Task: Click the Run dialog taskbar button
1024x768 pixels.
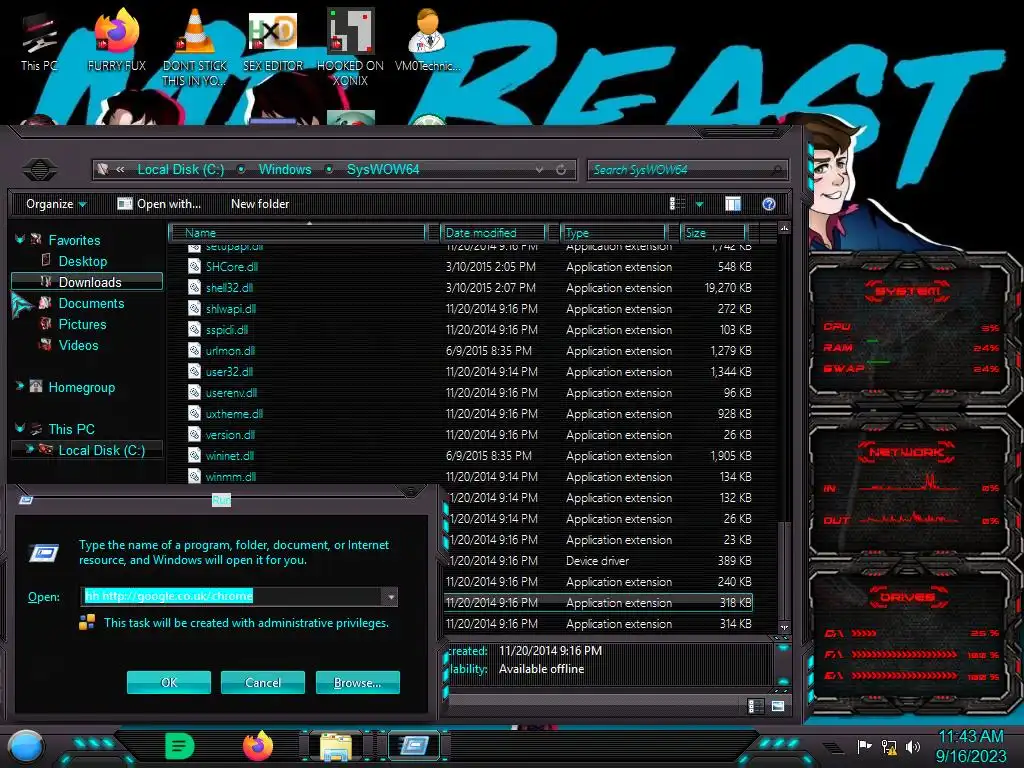Action: 414,746
